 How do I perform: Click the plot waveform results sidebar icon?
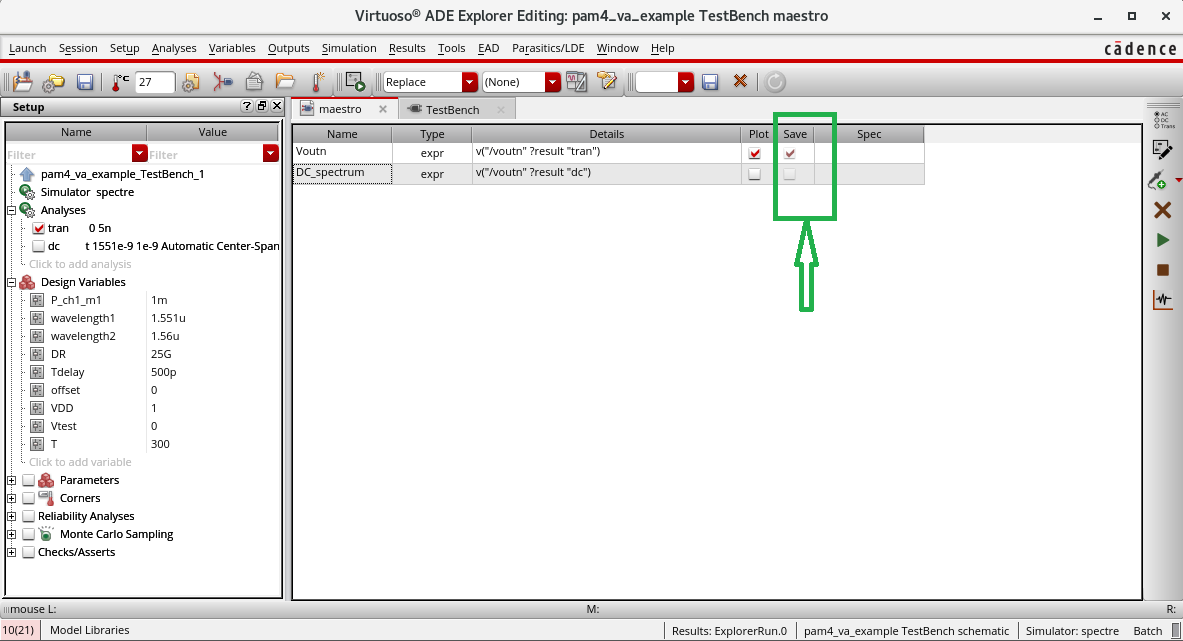point(1163,299)
